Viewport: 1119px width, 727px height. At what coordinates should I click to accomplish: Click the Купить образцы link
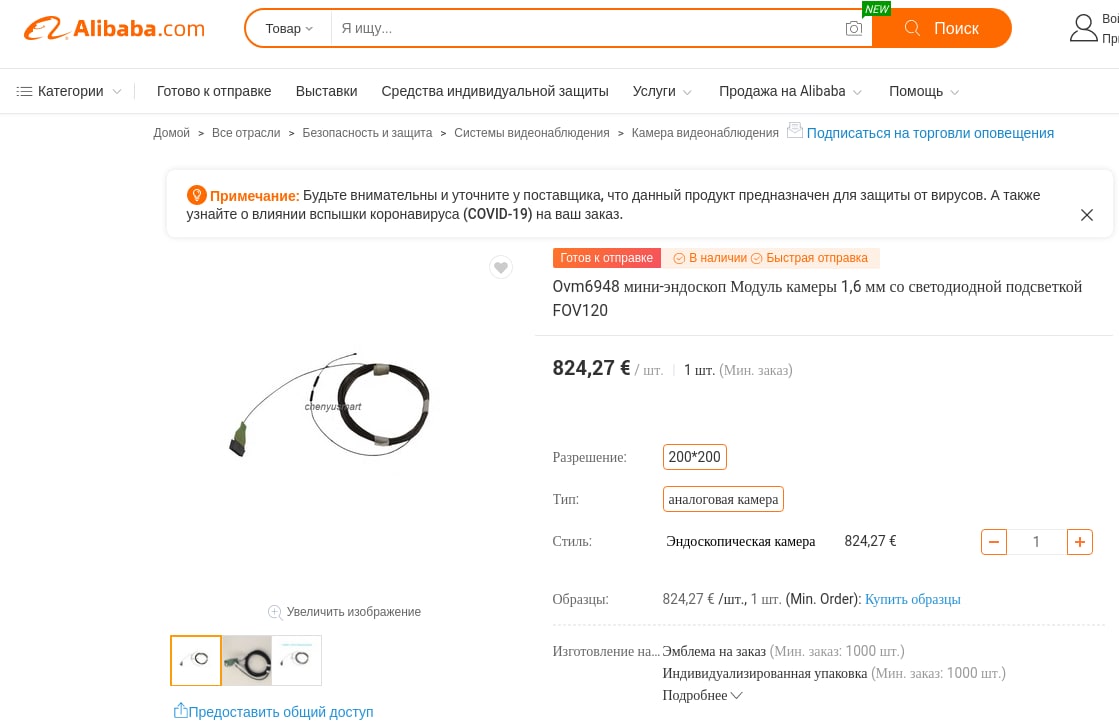[912, 599]
